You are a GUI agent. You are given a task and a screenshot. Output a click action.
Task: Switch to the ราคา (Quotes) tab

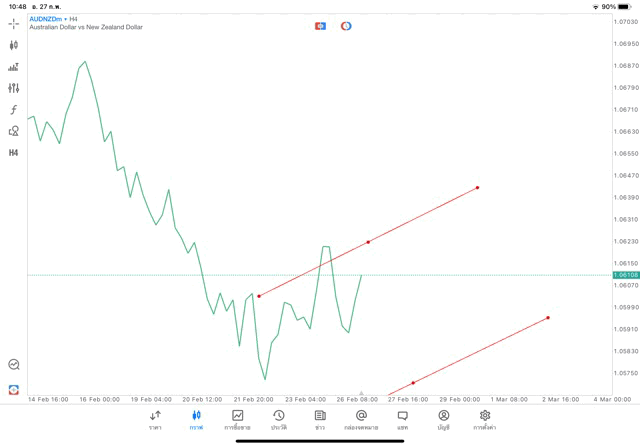(155, 419)
